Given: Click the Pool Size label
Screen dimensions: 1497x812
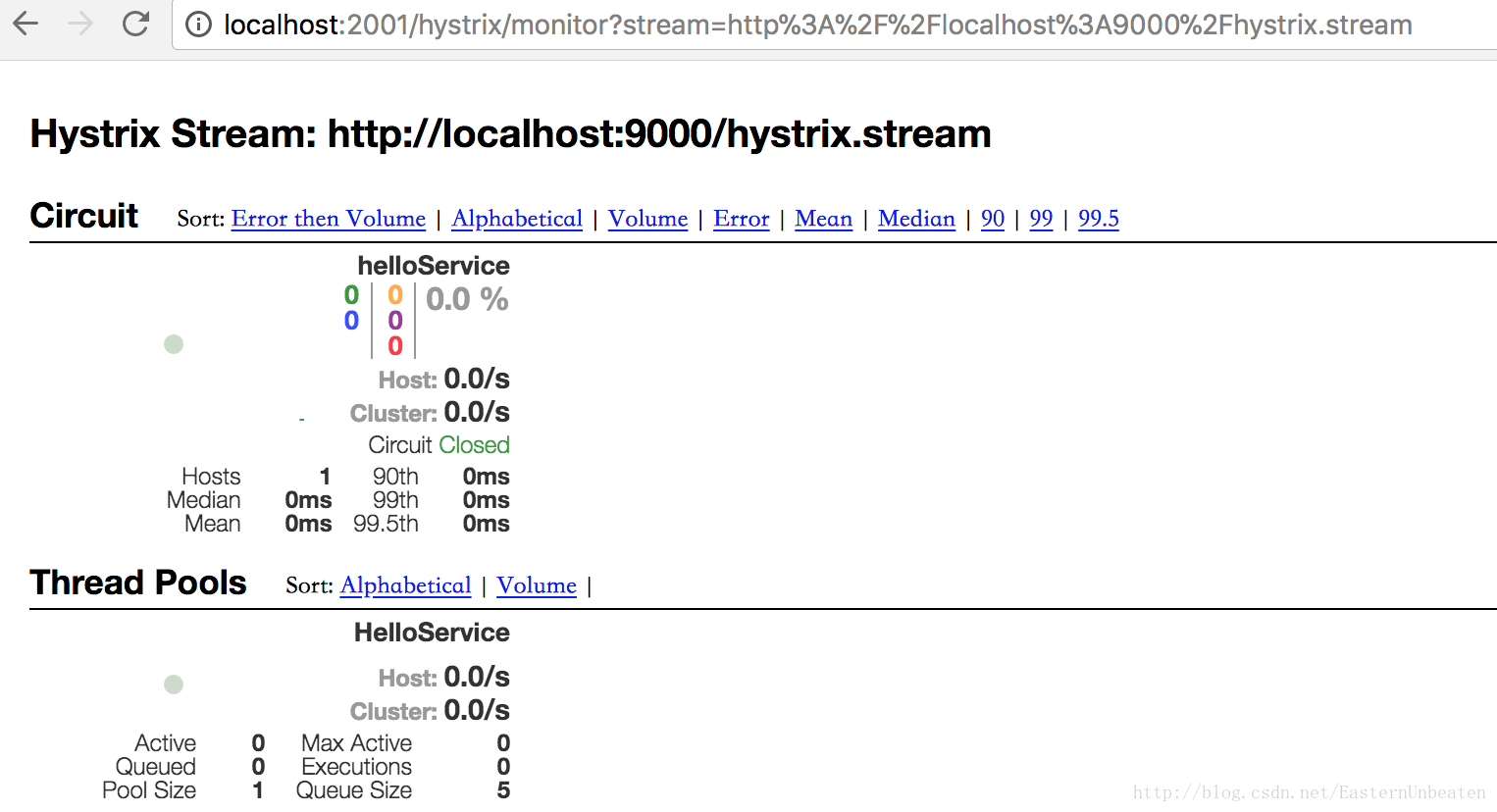Looking at the screenshot, I should pos(149,790).
